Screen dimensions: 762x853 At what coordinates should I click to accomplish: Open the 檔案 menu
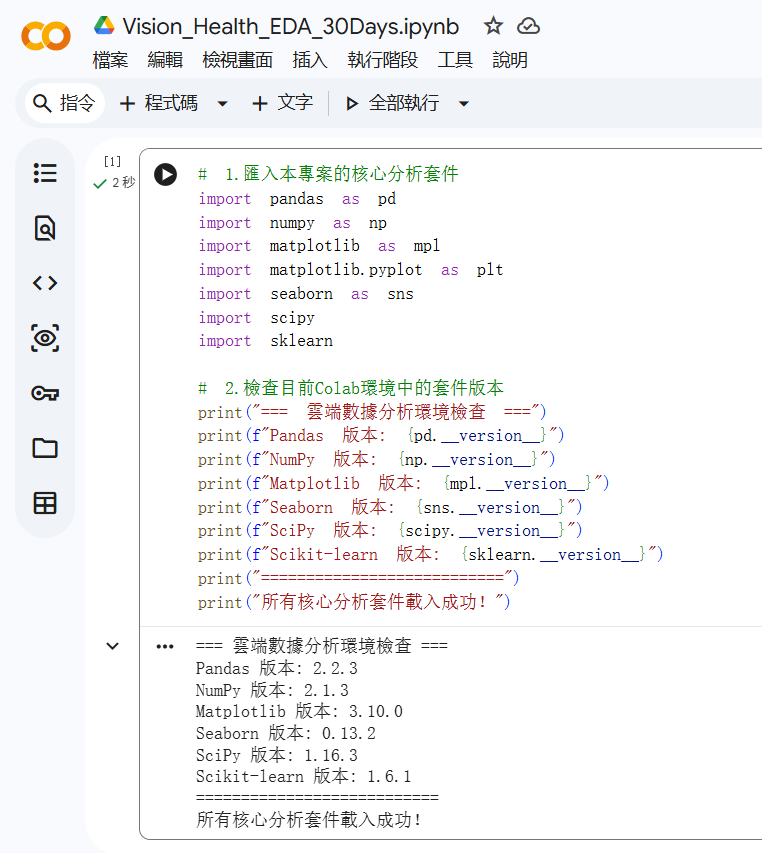110,60
